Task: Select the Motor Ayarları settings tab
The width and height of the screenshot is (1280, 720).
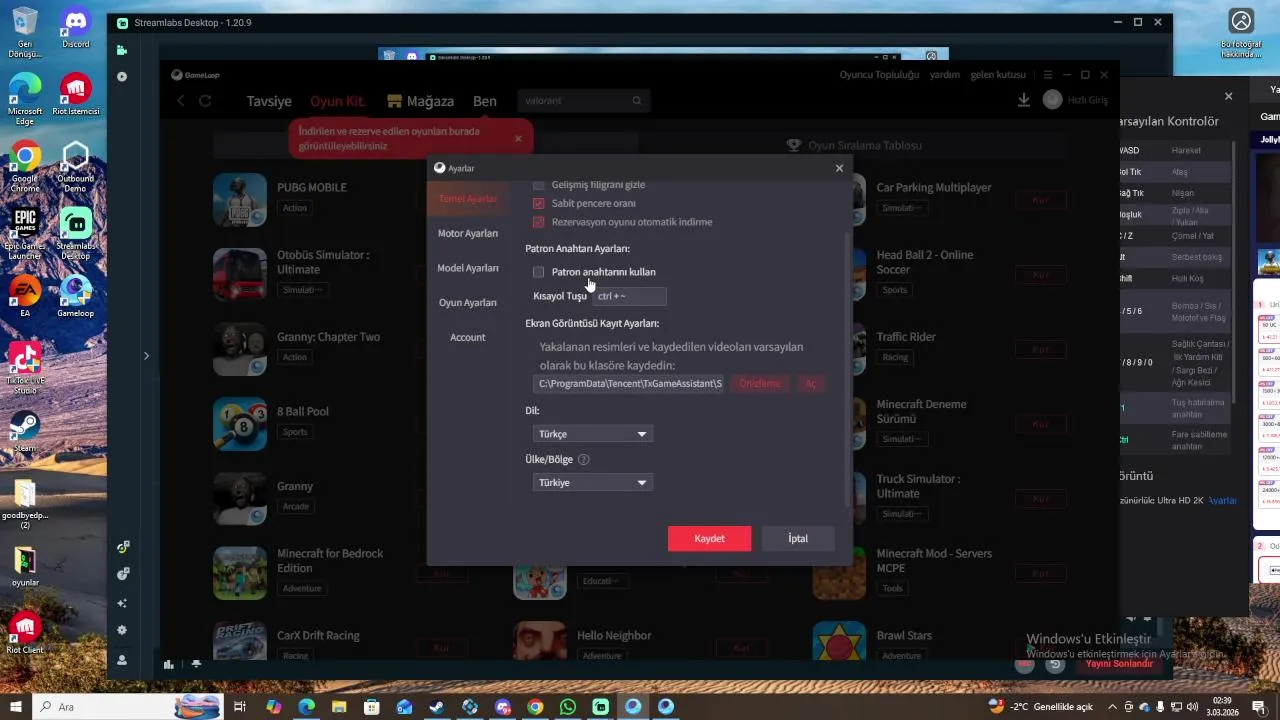Action: click(467, 233)
